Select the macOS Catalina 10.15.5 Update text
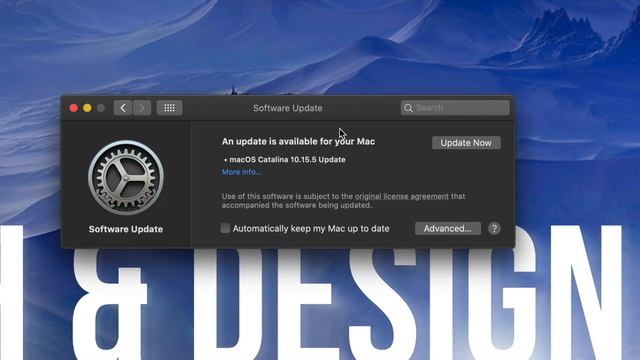Viewport: 640px width, 360px height. (x=287, y=160)
